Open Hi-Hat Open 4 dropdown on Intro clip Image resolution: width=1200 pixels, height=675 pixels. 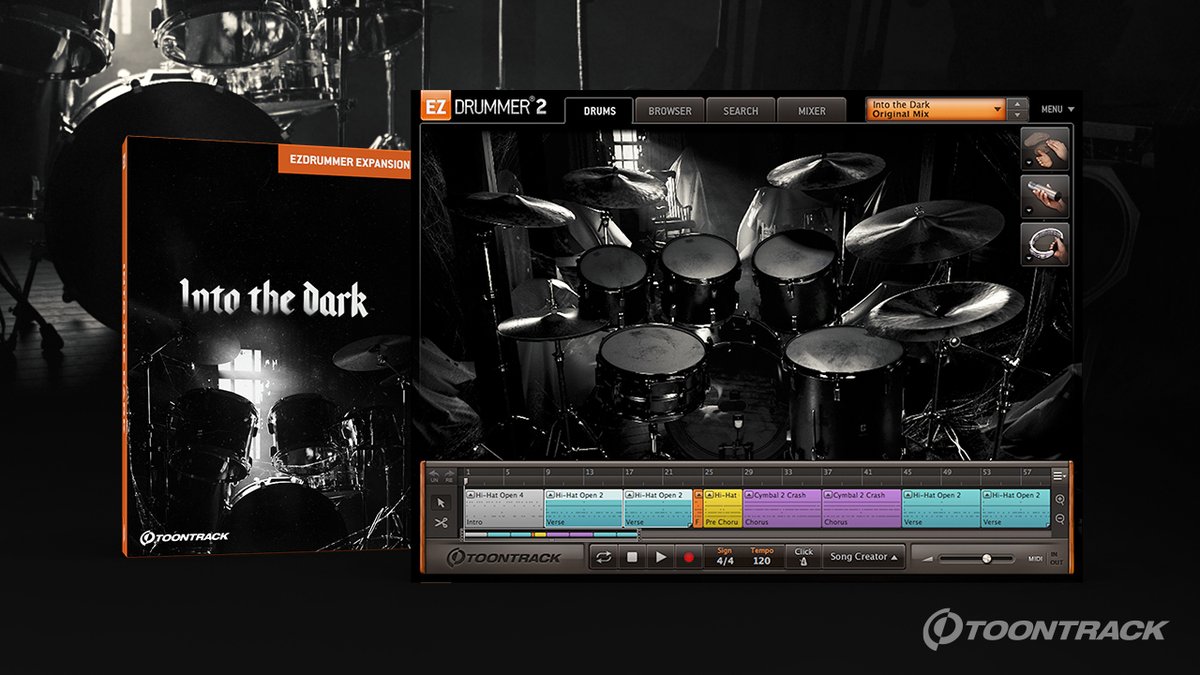tap(471, 495)
